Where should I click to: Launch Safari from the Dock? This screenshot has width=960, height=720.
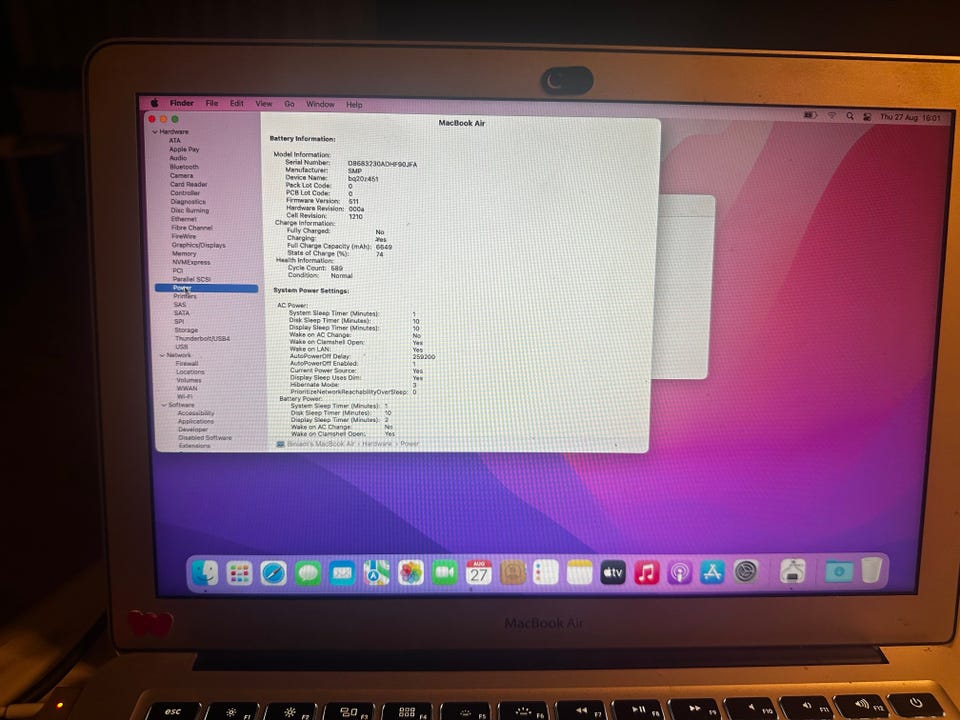pos(273,574)
